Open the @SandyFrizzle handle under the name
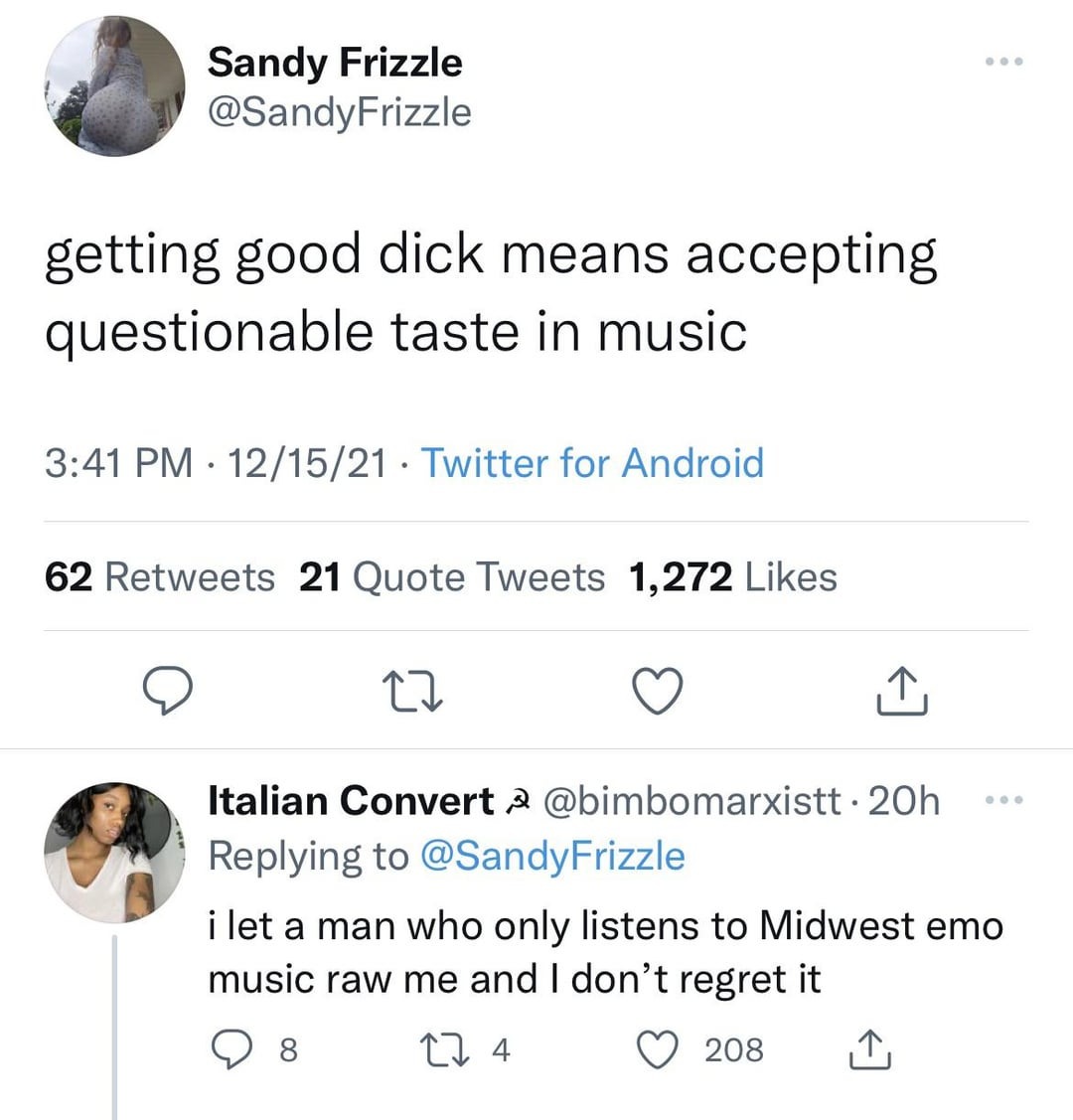 pyautogui.click(x=339, y=111)
